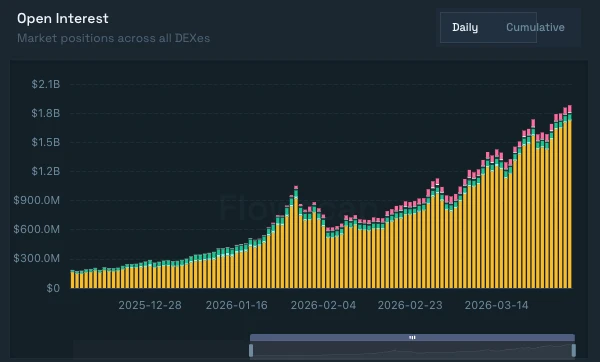The width and height of the screenshot is (600, 362).
Task: Click the $900.0M y-axis label
Action: [x=37, y=200]
